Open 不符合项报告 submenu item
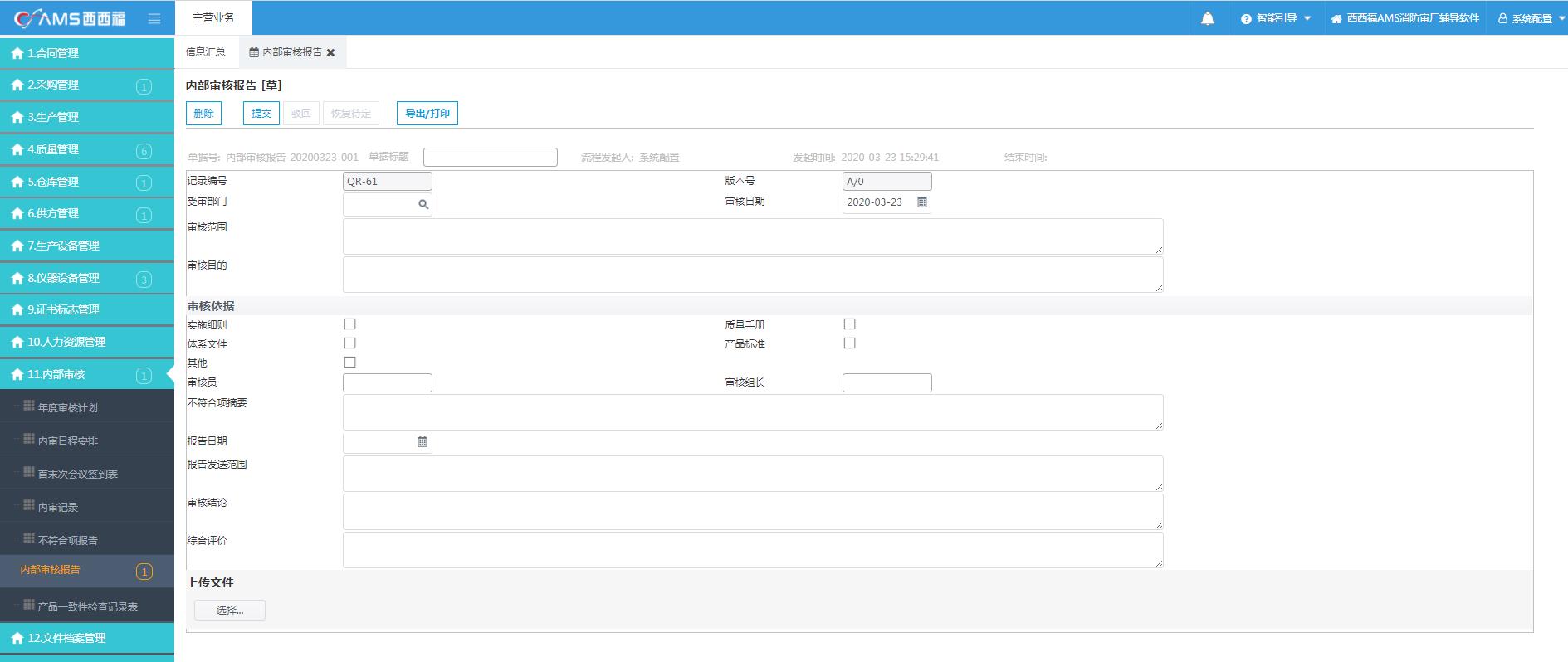The height and width of the screenshot is (662, 1568). 87,539
